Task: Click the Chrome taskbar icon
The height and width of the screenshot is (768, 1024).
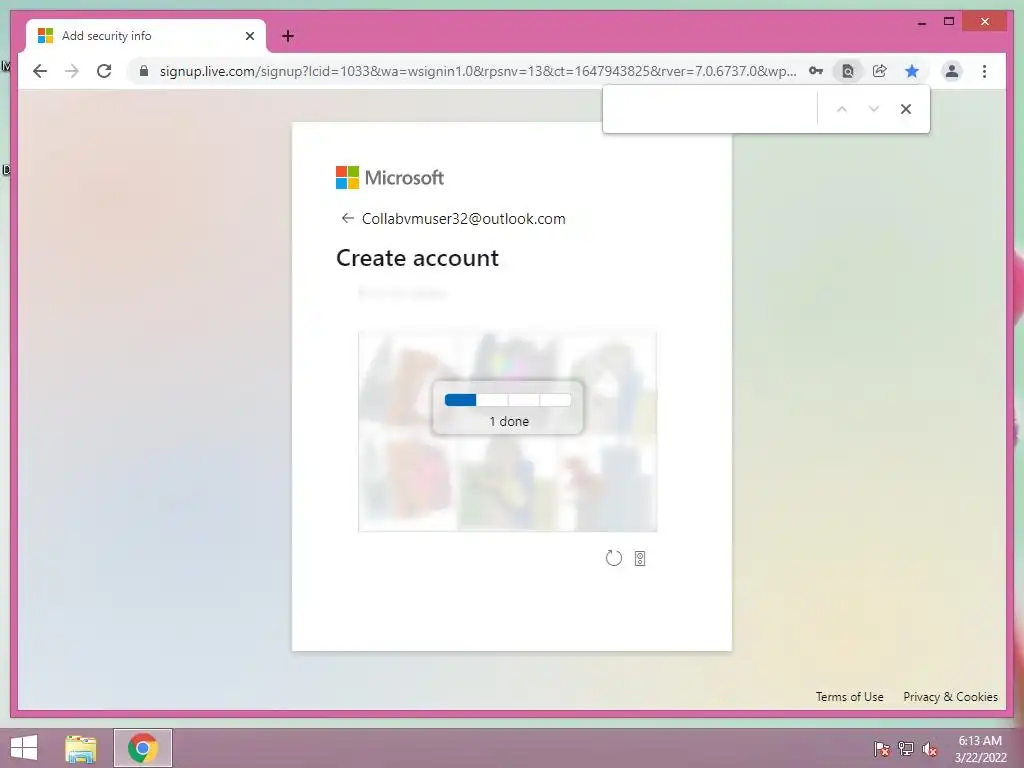Action: [143, 748]
